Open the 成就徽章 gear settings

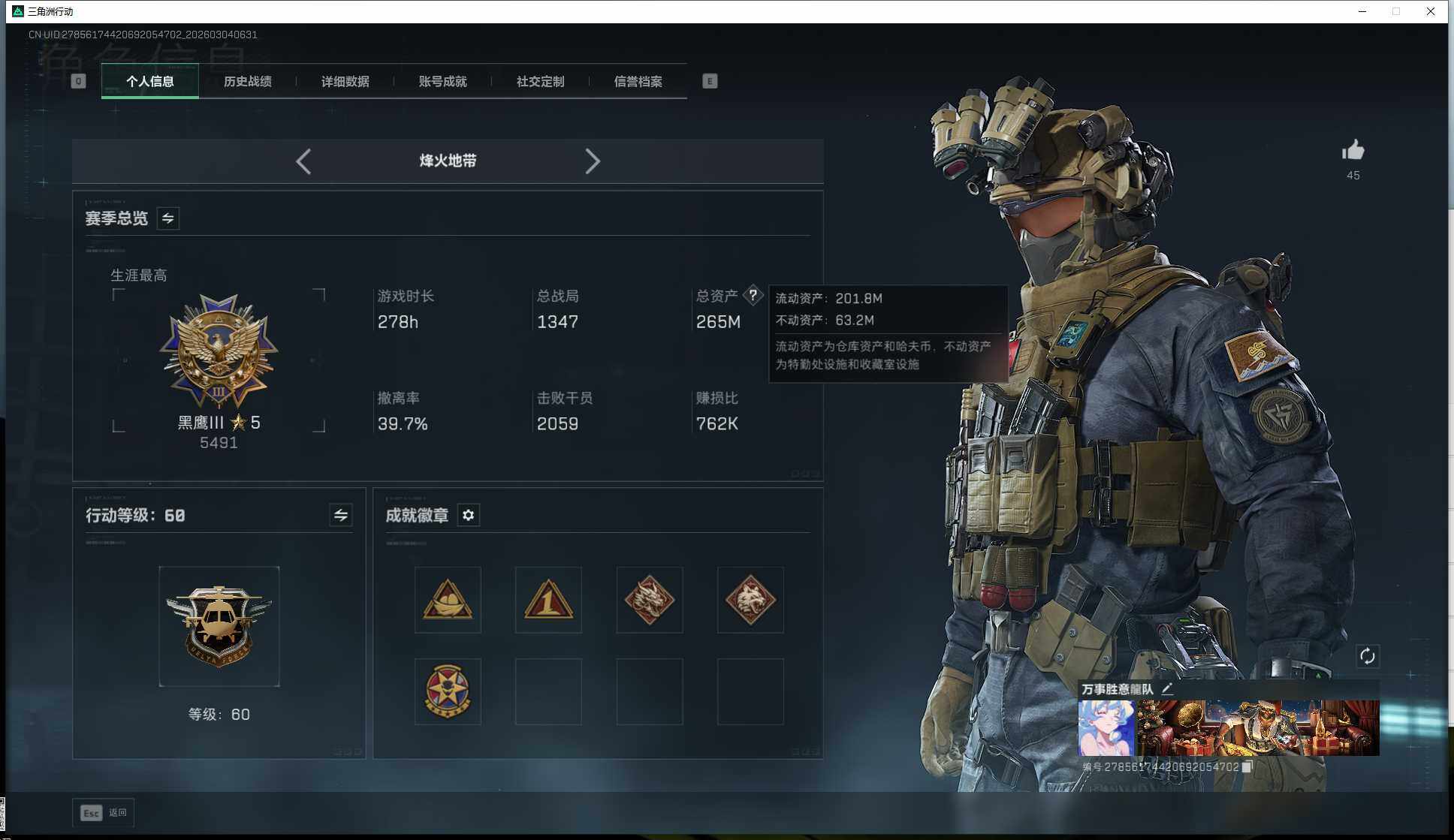pos(469,516)
